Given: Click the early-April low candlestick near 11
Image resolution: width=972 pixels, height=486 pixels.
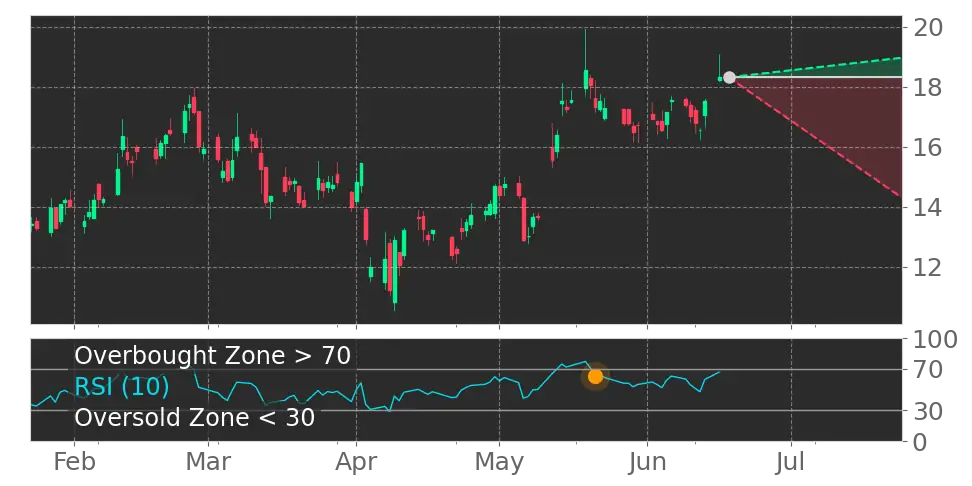Looking at the screenshot, I should (x=394, y=271).
